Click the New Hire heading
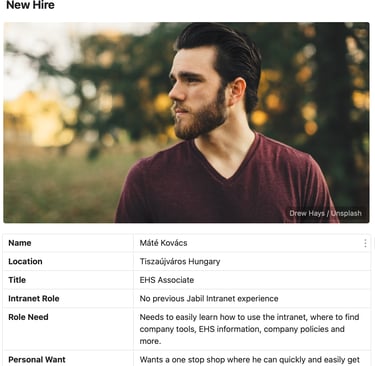This screenshot has height=366, width=375. point(30,5)
